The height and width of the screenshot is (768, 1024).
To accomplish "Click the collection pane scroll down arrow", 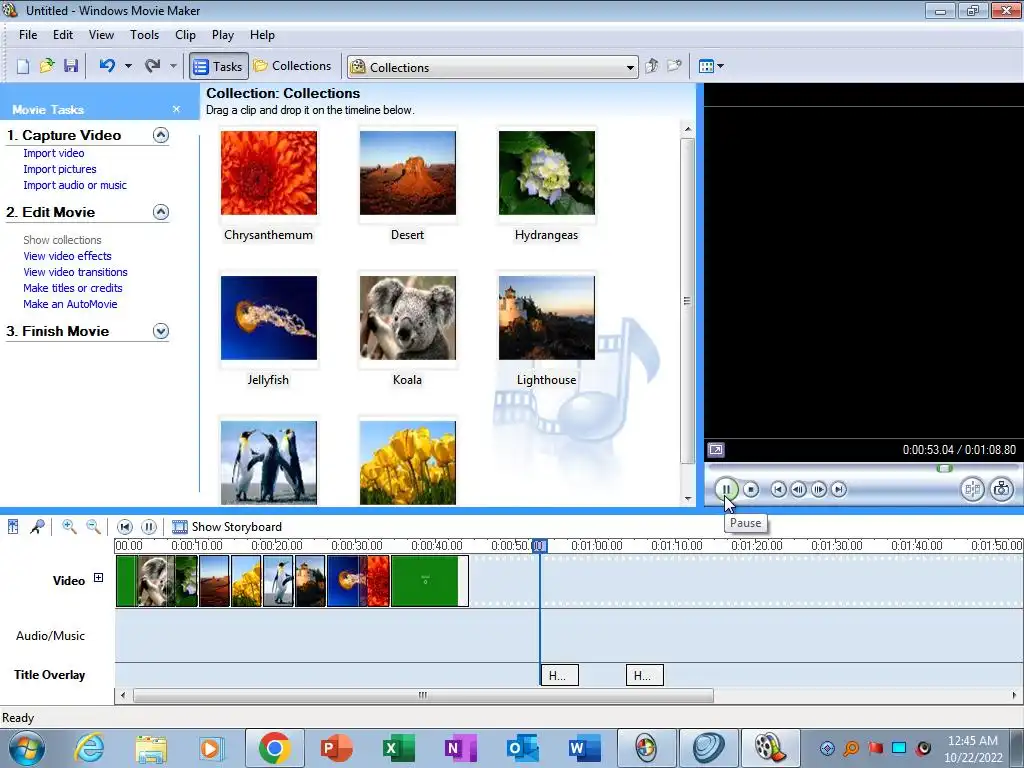I will point(688,499).
